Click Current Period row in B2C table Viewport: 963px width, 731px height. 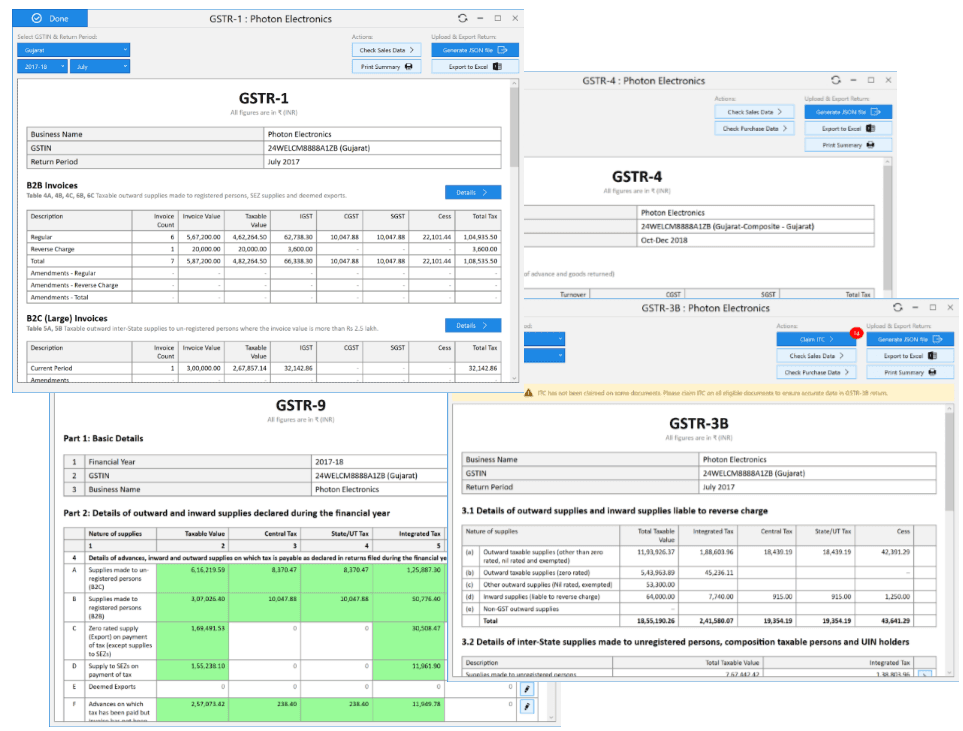pos(264,368)
